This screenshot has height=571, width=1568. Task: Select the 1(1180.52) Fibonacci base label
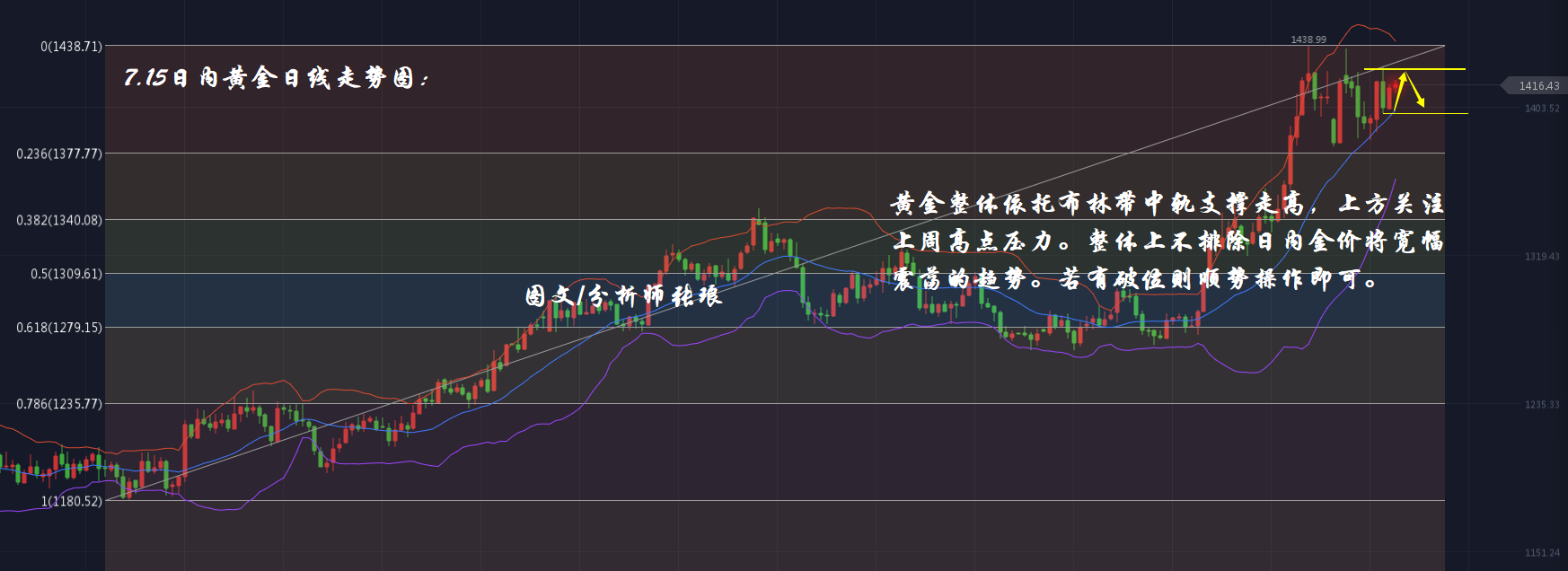[72, 501]
